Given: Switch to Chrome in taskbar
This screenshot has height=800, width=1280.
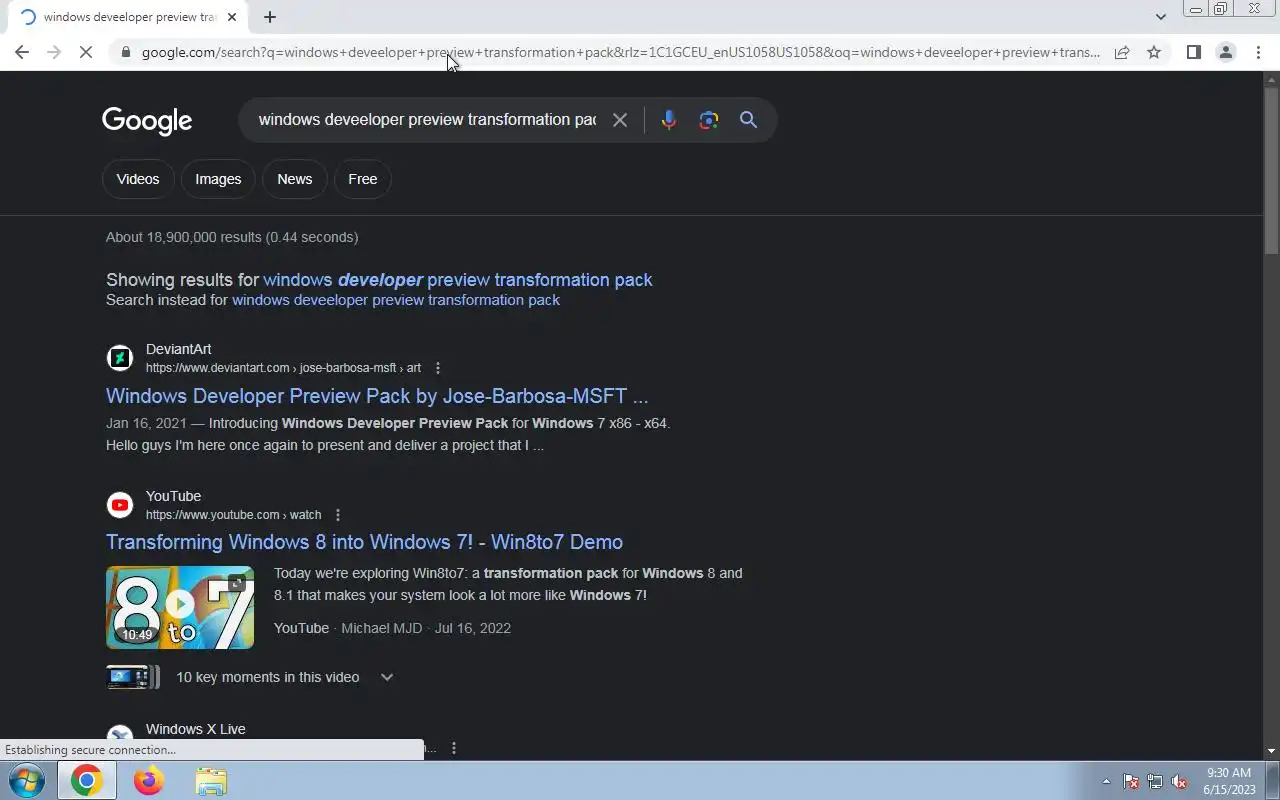Looking at the screenshot, I should tap(86, 780).
